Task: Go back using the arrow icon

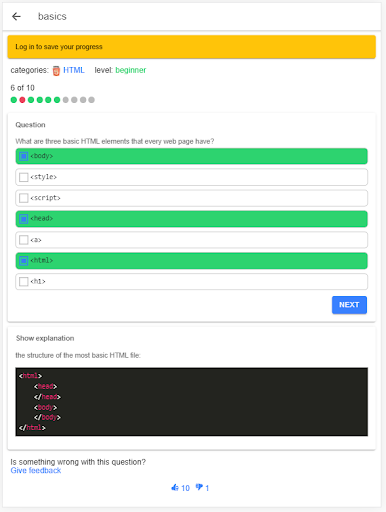Action: (x=16, y=16)
